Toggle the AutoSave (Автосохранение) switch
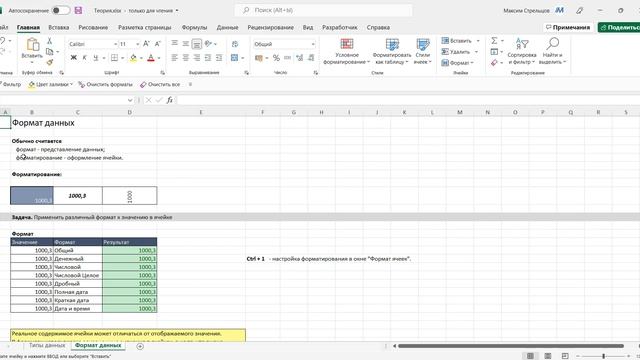The height and width of the screenshot is (360, 640). point(61,10)
